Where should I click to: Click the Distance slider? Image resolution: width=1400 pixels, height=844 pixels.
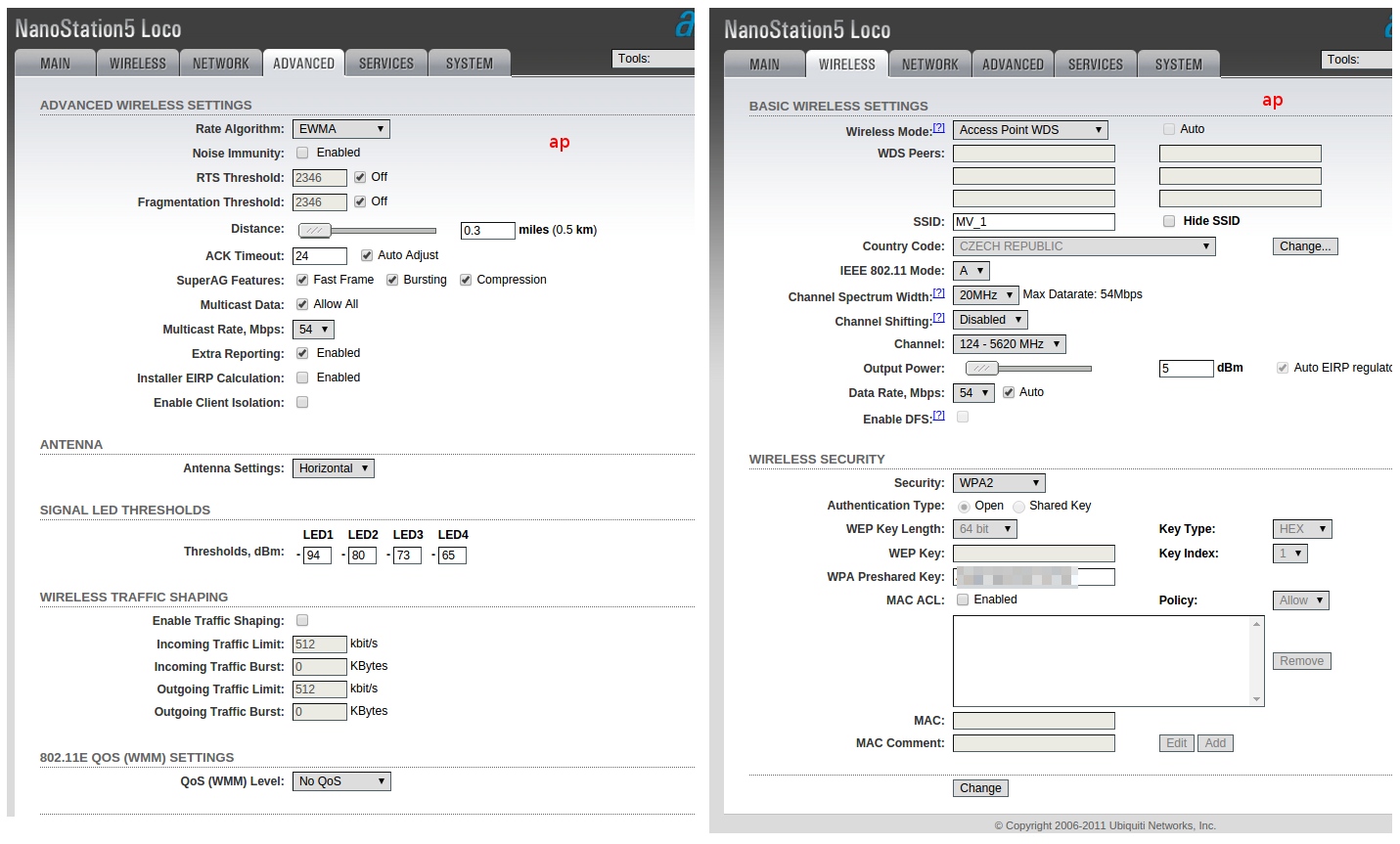367,231
